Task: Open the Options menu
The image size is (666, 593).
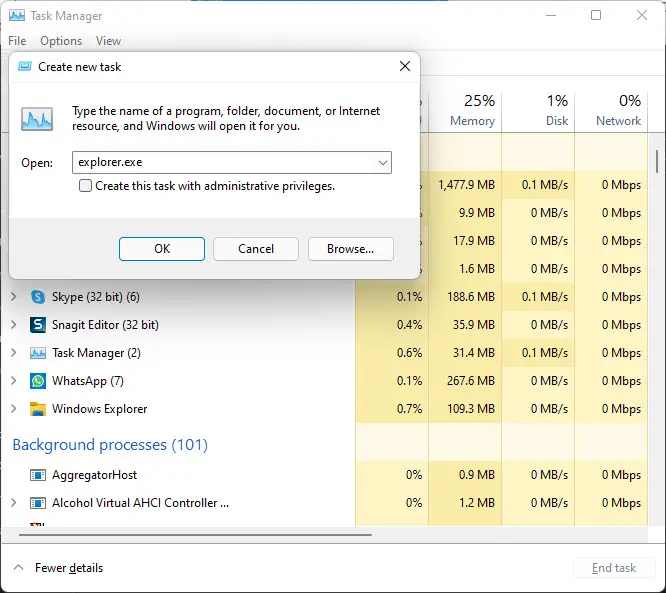Action: click(x=61, y=41)
